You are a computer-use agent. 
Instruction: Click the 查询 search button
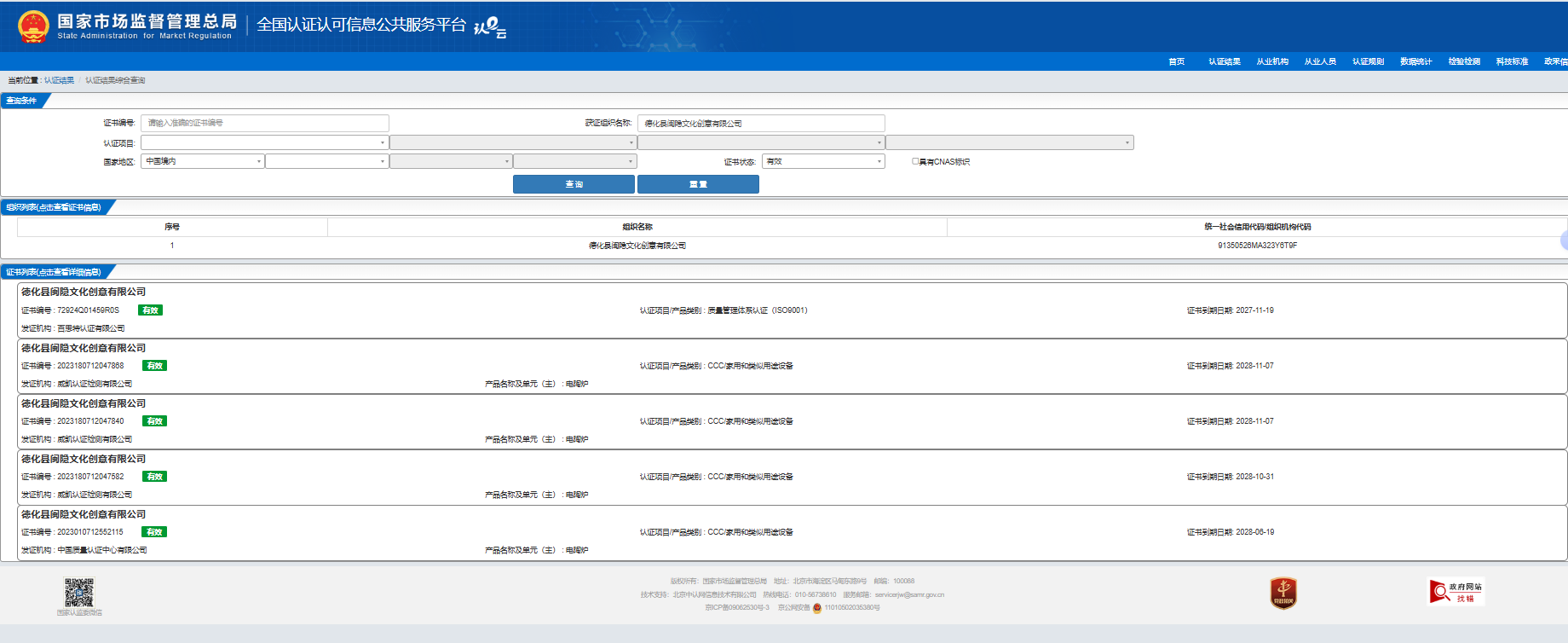pos(574,184)
